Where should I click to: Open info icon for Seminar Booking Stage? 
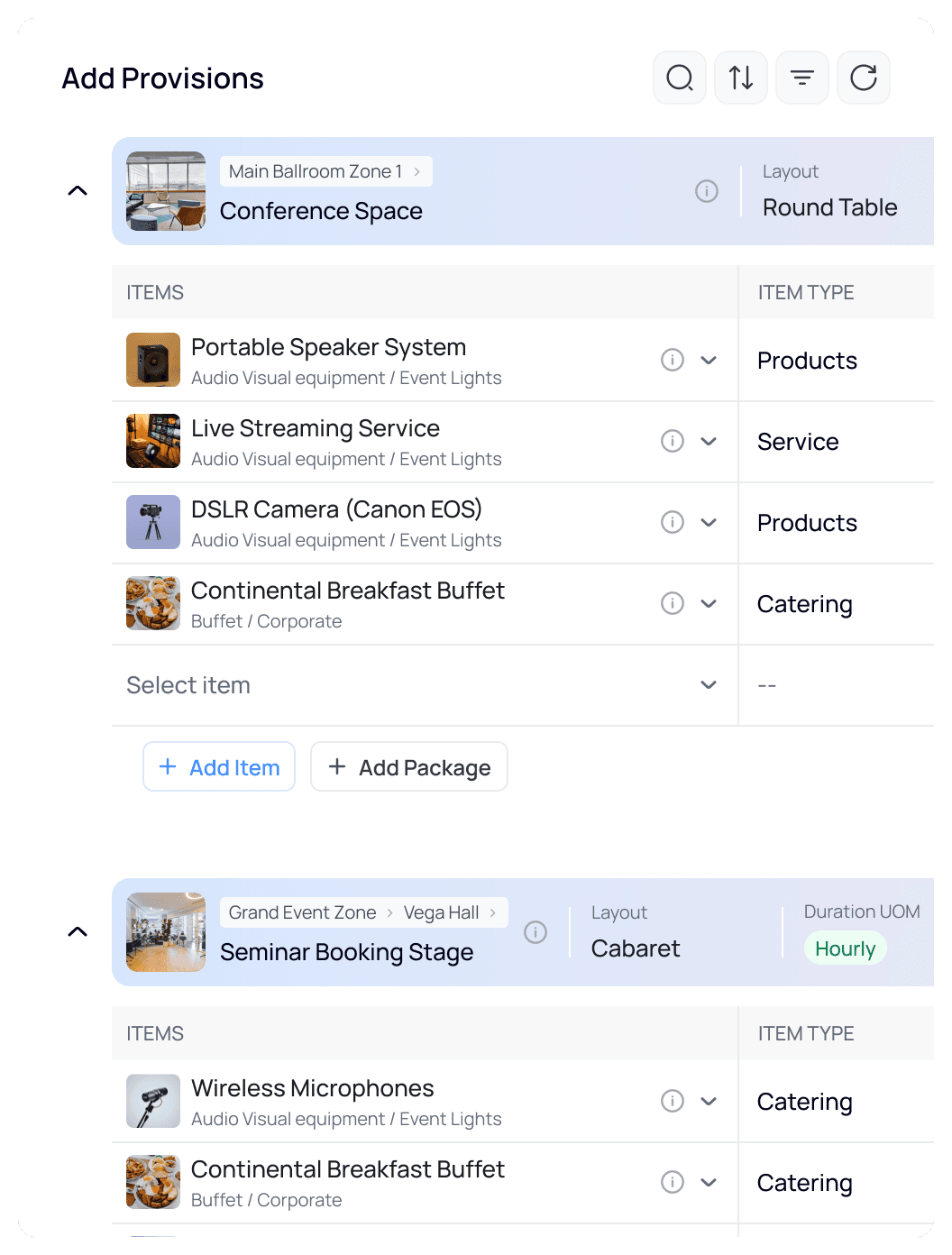click(535, 932)
